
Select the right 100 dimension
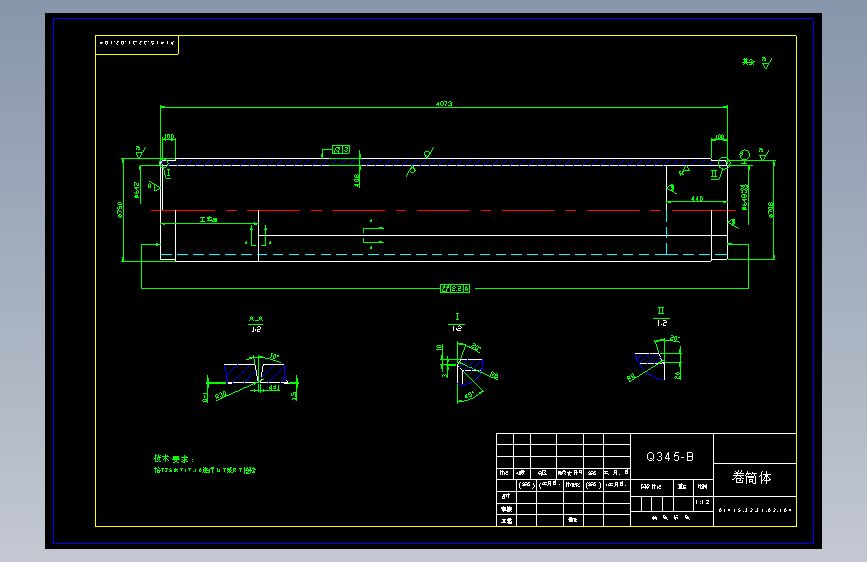point(719,137)
